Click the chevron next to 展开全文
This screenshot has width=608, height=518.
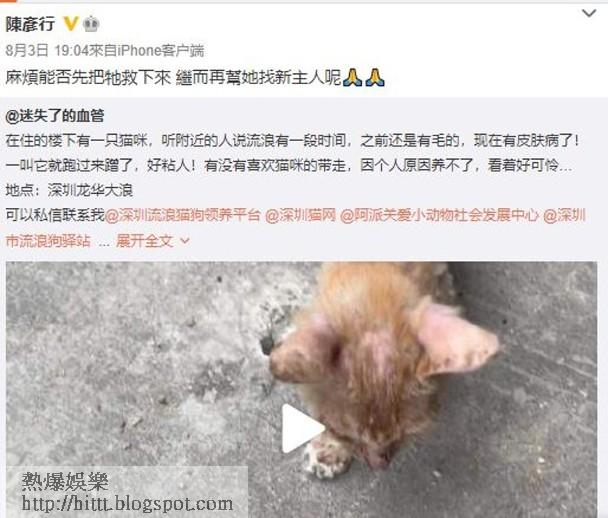[x=185, y=241]
